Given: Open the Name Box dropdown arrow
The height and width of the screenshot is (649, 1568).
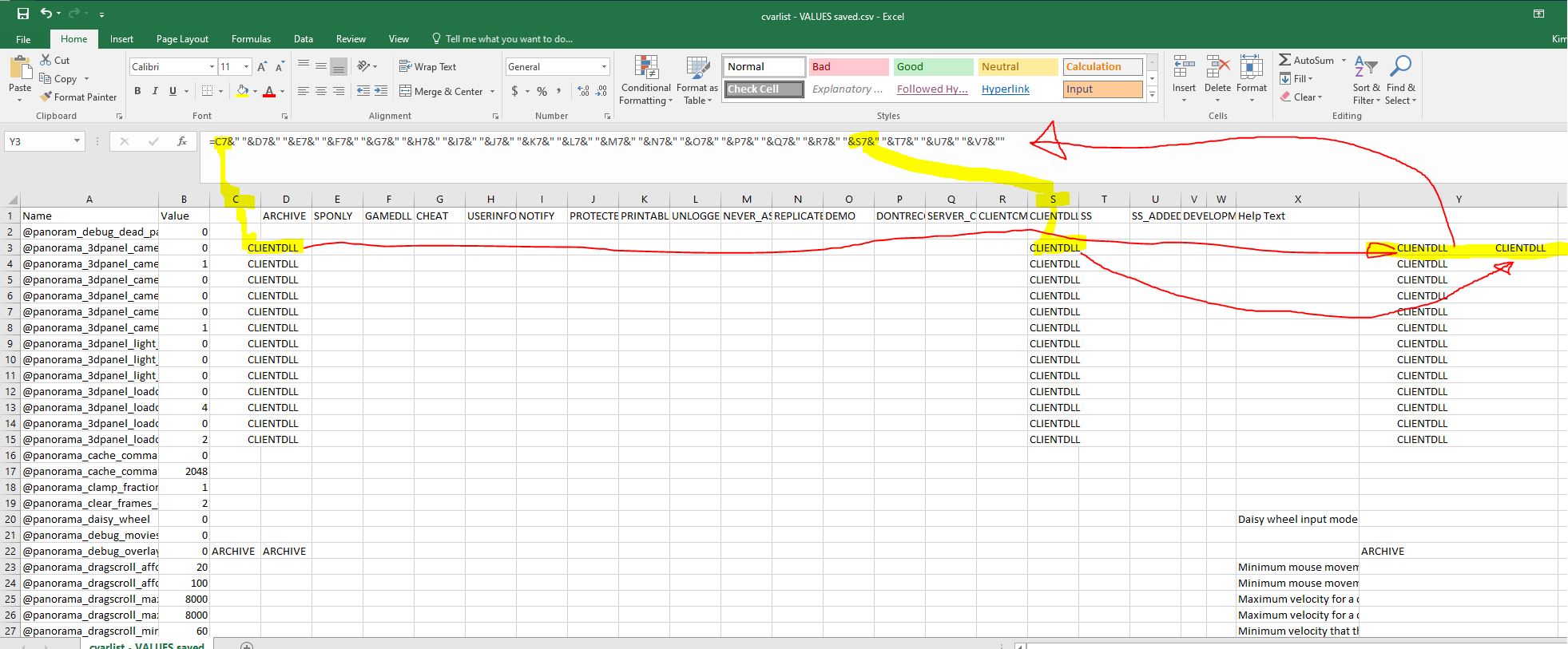Looking at the screenshot, I should 77,141.
